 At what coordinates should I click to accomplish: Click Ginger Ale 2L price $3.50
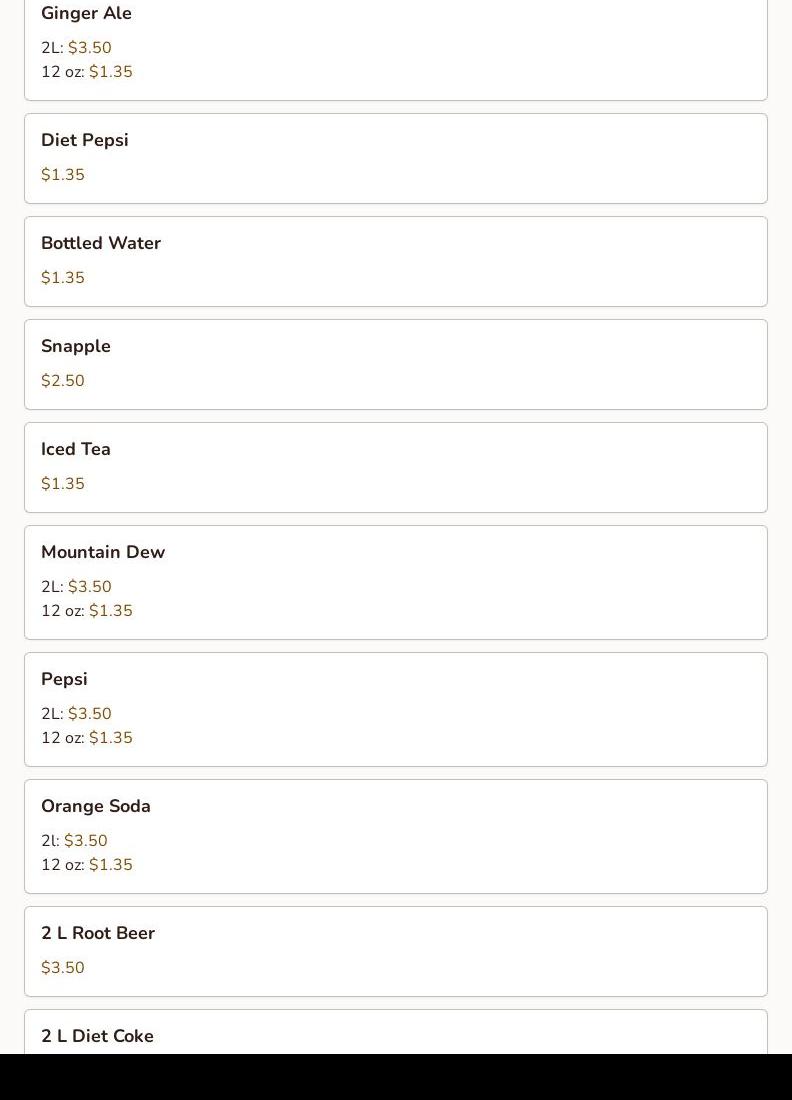[x=89, y=48]
